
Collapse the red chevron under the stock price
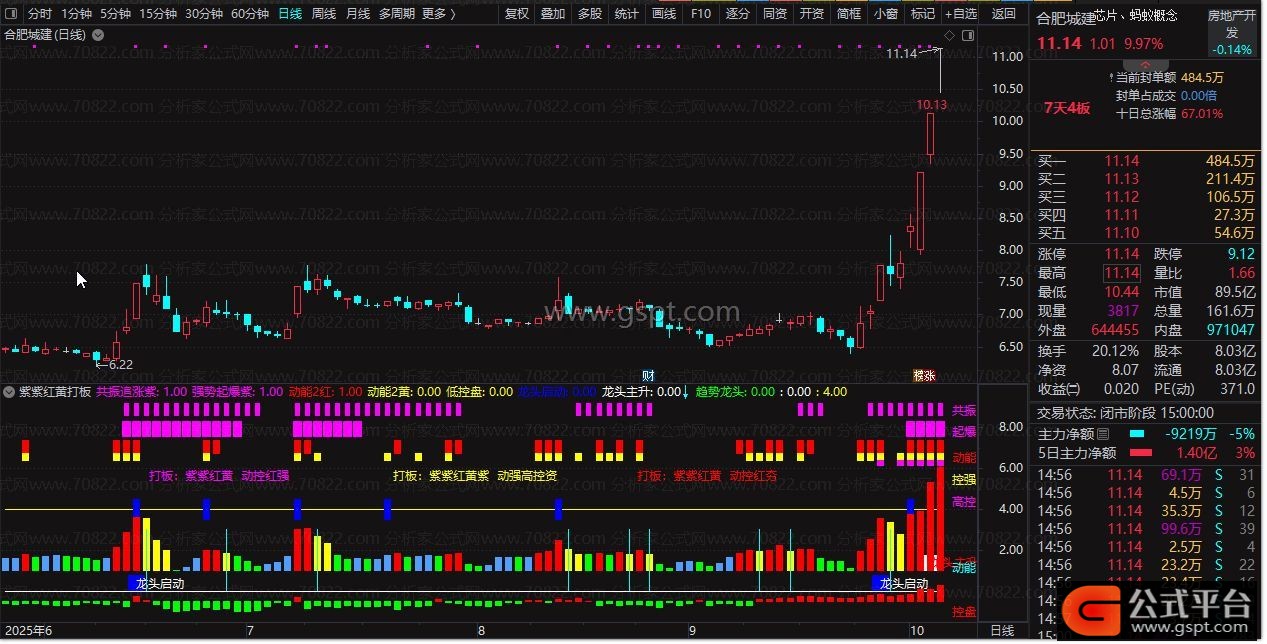pos(1144,65)
